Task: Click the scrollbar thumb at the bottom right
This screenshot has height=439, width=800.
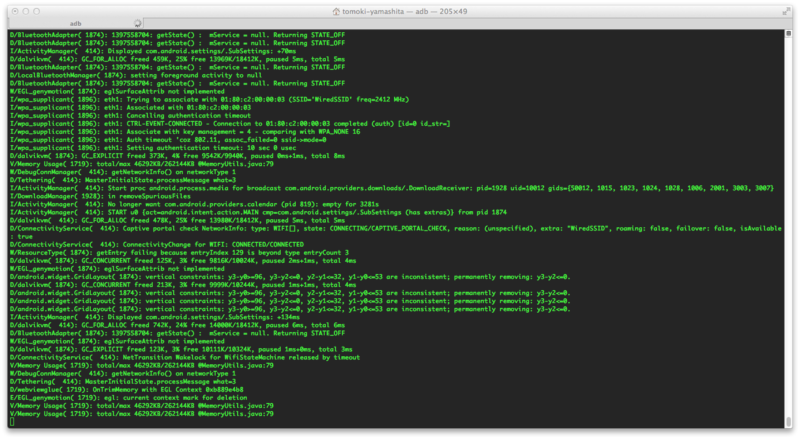Action: pyautogui.click(x=788, y=422)
